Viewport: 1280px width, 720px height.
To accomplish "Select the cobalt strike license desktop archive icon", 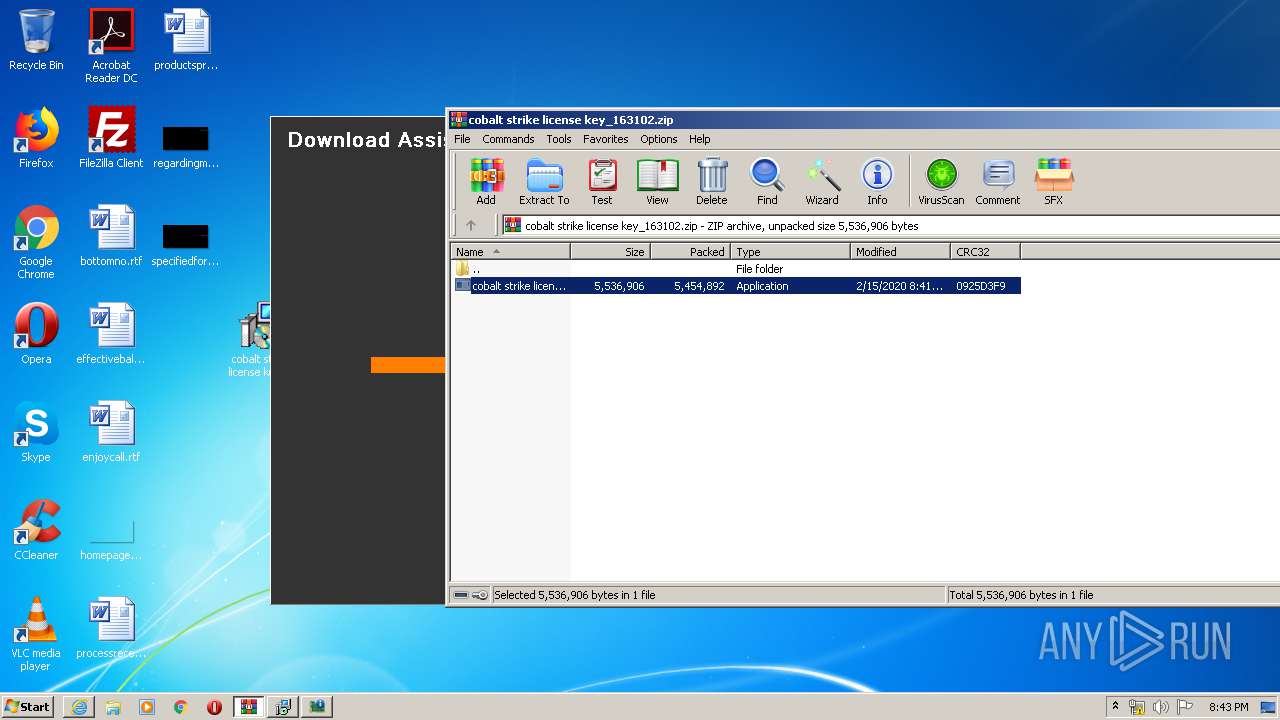I will tap(250, 340).
